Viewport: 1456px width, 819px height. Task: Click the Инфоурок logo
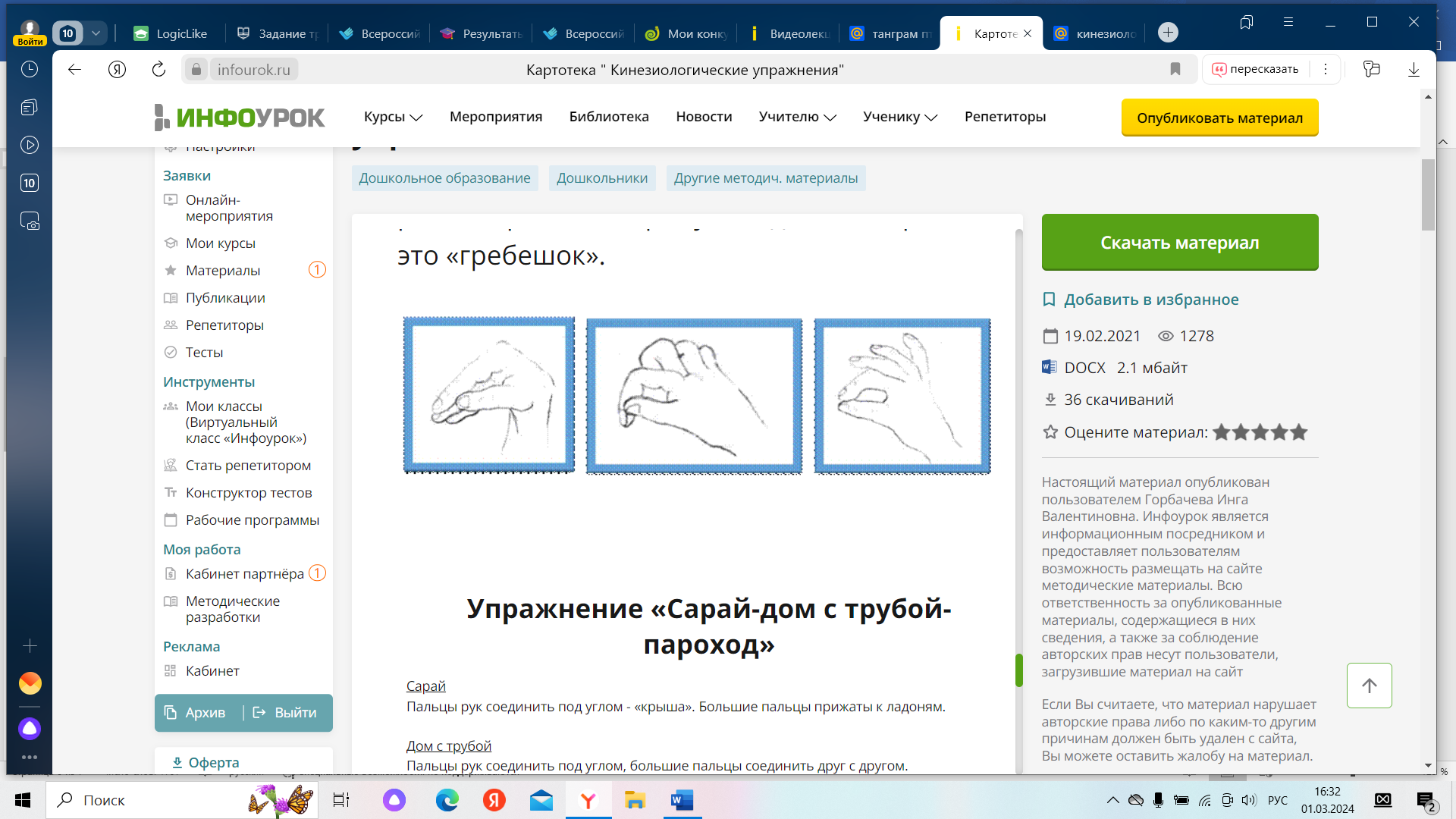coord(240,118)
